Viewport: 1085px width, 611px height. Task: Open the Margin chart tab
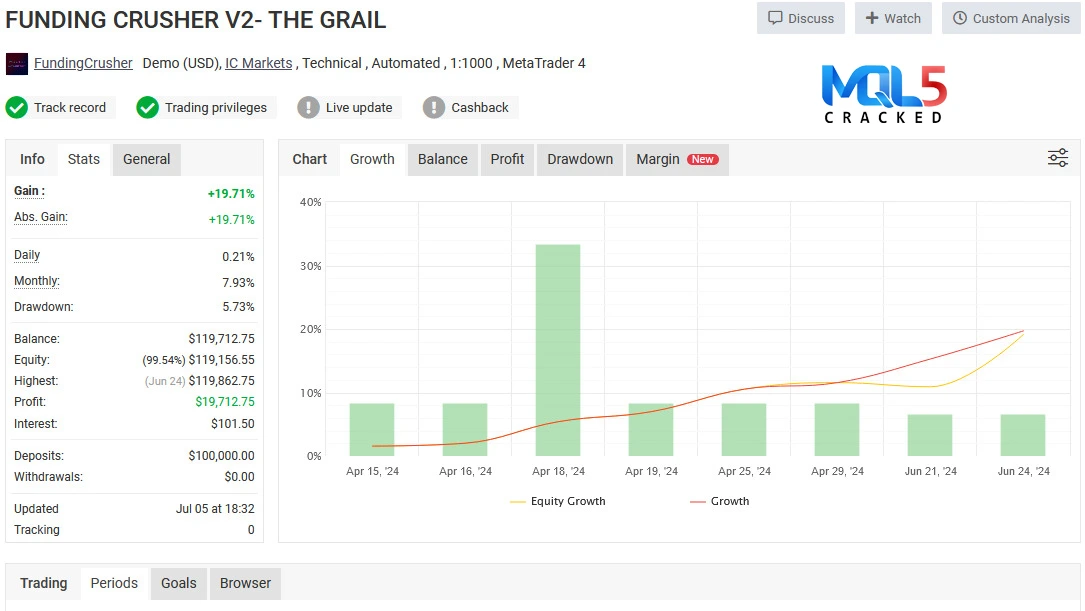click(677, 159)
